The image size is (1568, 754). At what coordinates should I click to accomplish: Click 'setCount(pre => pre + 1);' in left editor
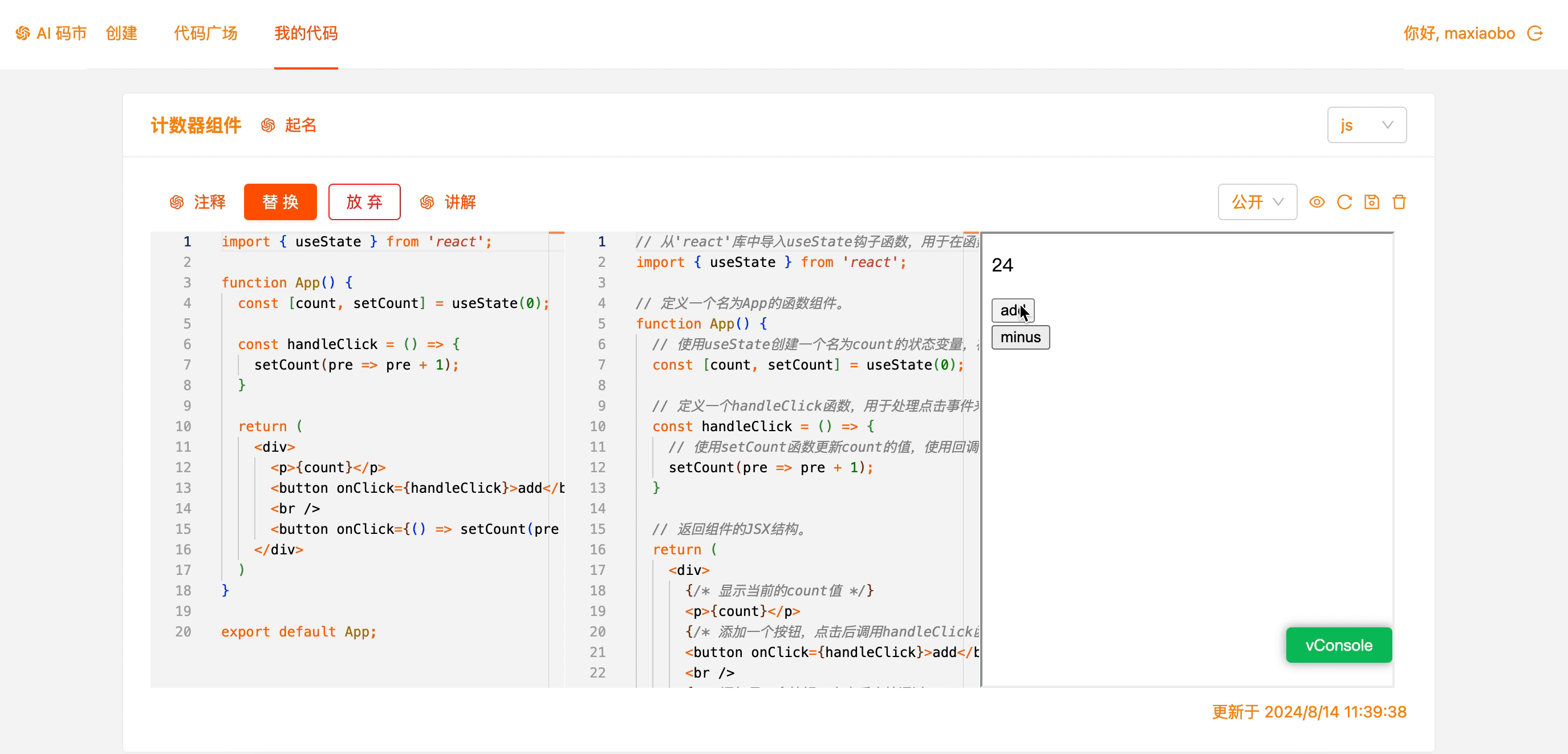(356, 365)
